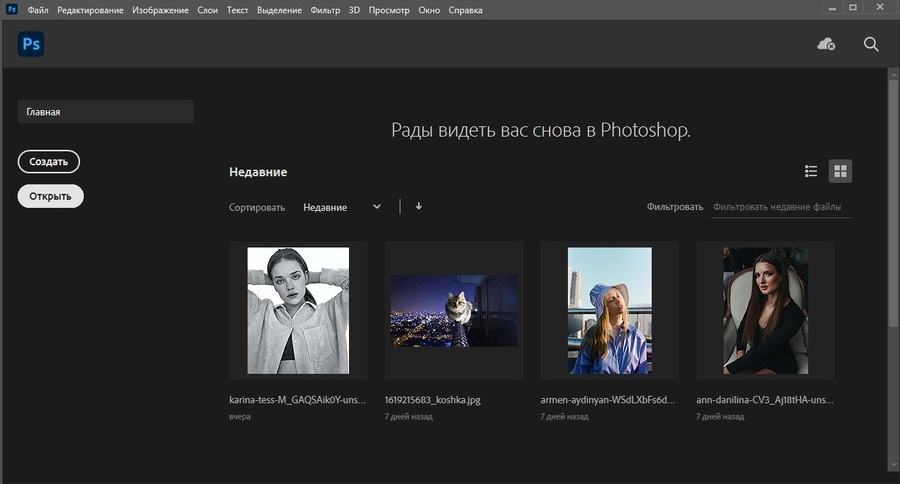Open the 3D menu

click(x=354, y=10)
